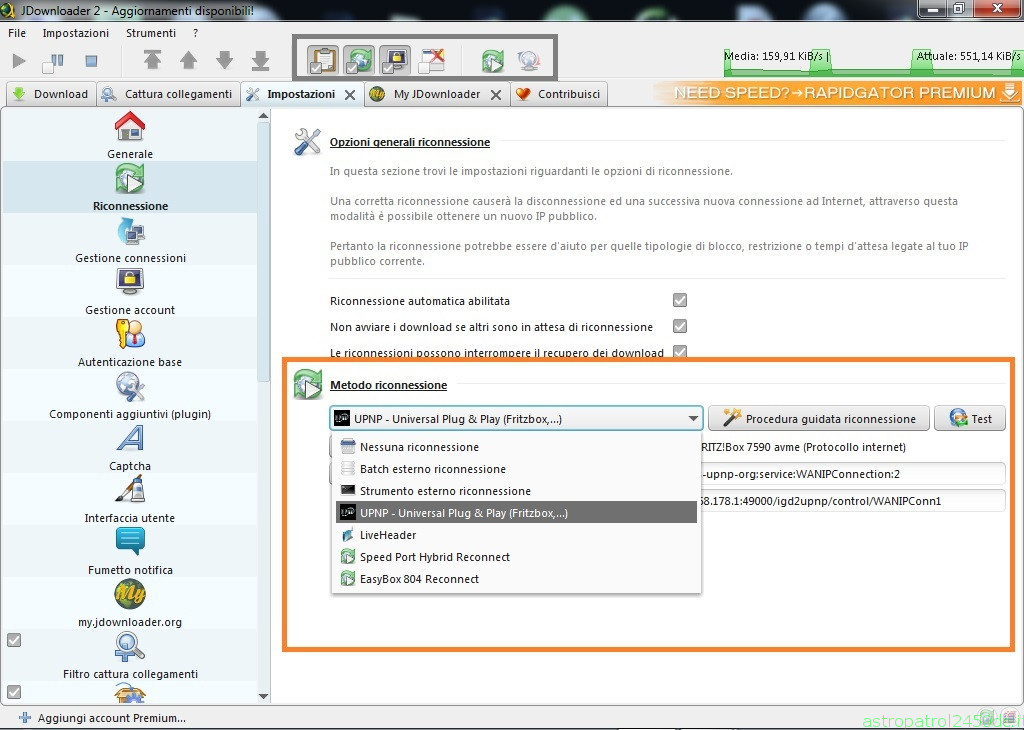Toggle the window icon with red X
Screen dimensions: 1024x730
432,60
